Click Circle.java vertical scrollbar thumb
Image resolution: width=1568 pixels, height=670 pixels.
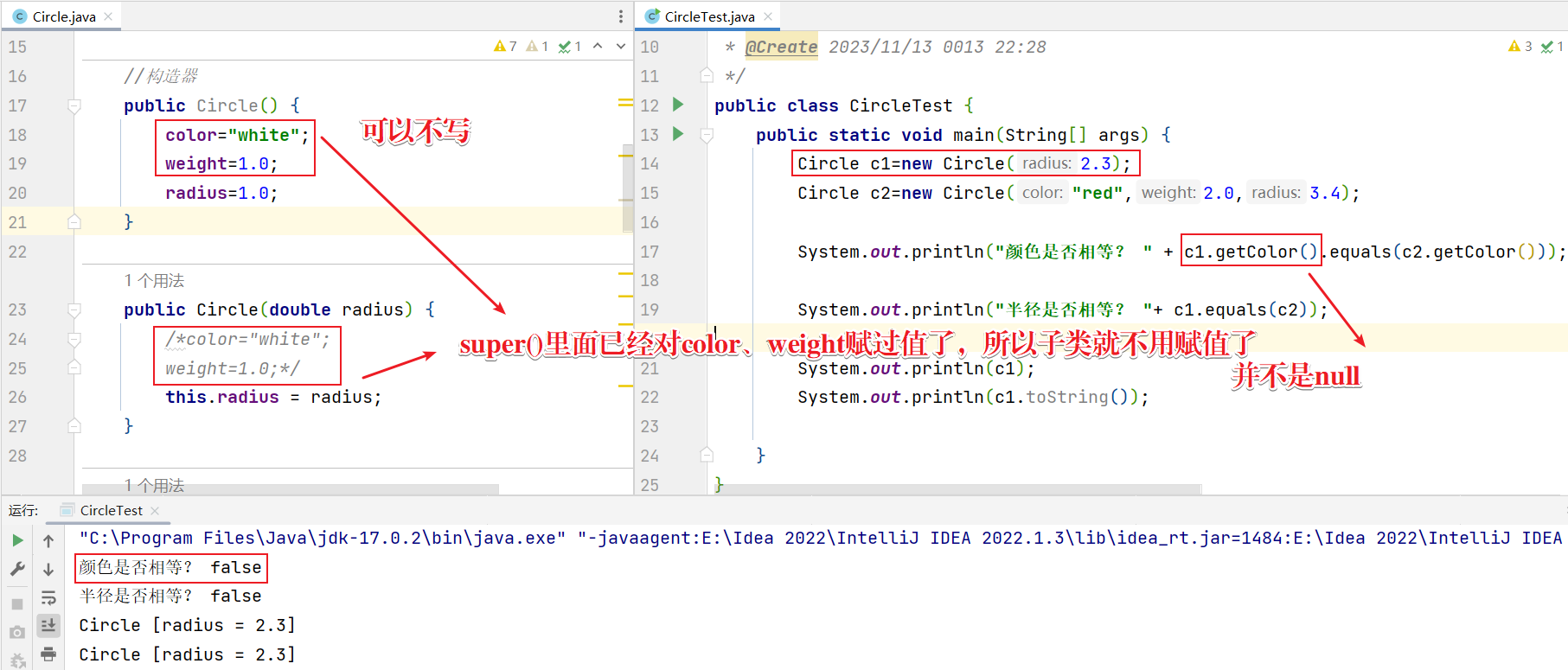(628, 188)
